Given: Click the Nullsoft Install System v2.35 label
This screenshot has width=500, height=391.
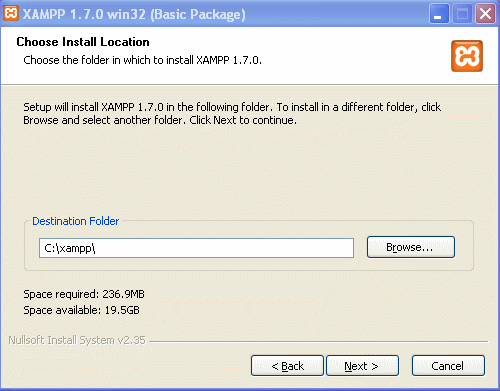Looking at the screenshot, I should pyautogui.click(x=77, y=340).
